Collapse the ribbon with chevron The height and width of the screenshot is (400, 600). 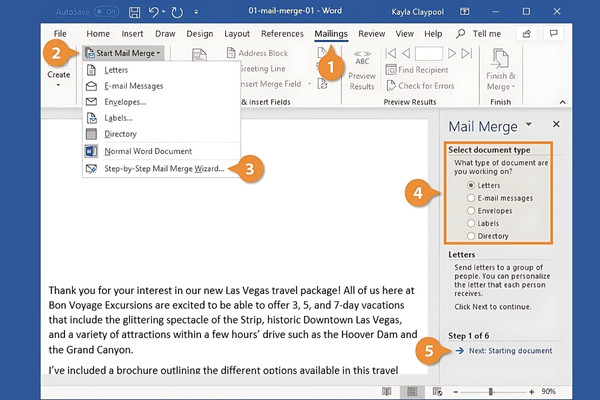pos(562,102)
